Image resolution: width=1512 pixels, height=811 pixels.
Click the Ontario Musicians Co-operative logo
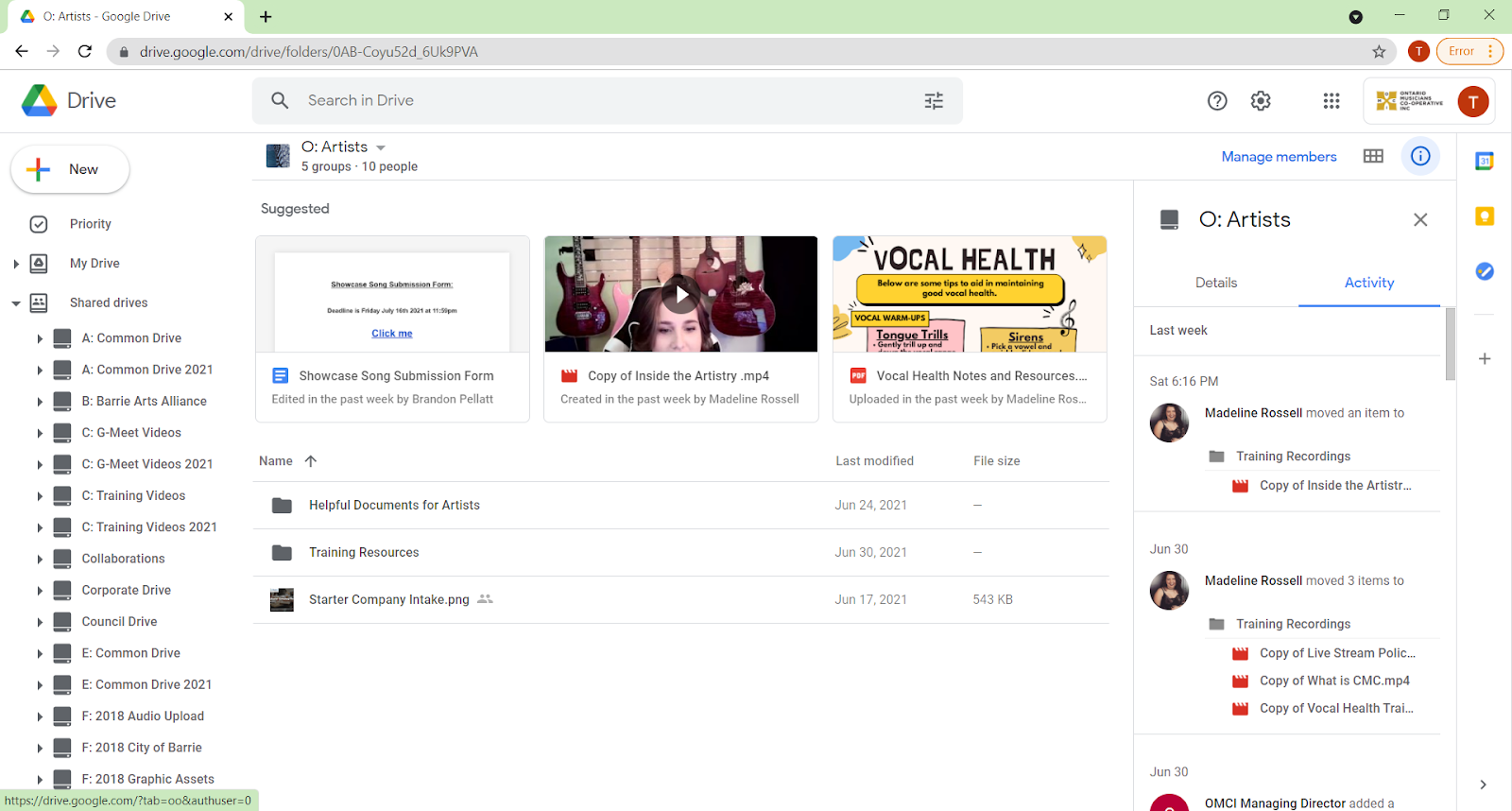(1410, 101)
